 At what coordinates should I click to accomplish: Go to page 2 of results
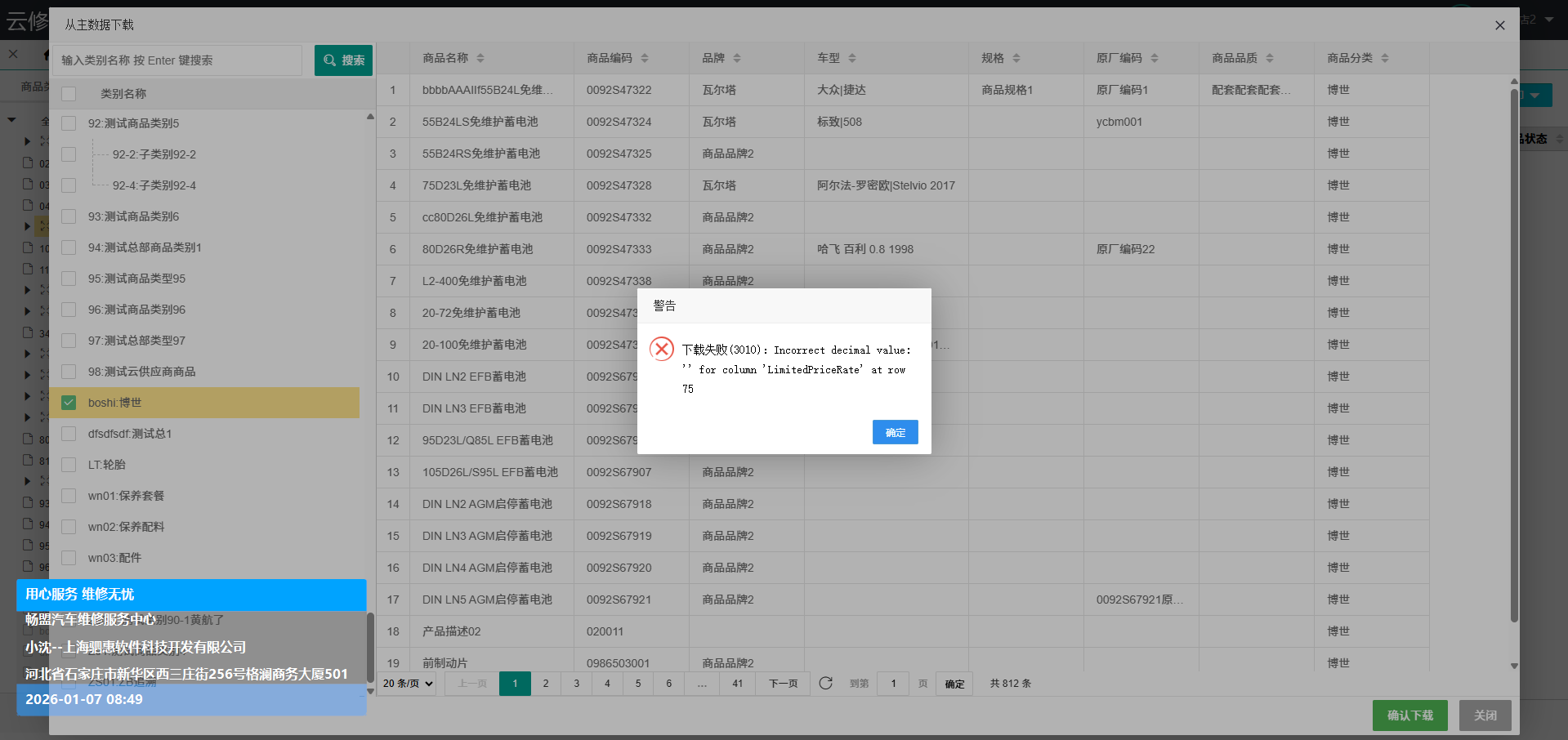546,684
